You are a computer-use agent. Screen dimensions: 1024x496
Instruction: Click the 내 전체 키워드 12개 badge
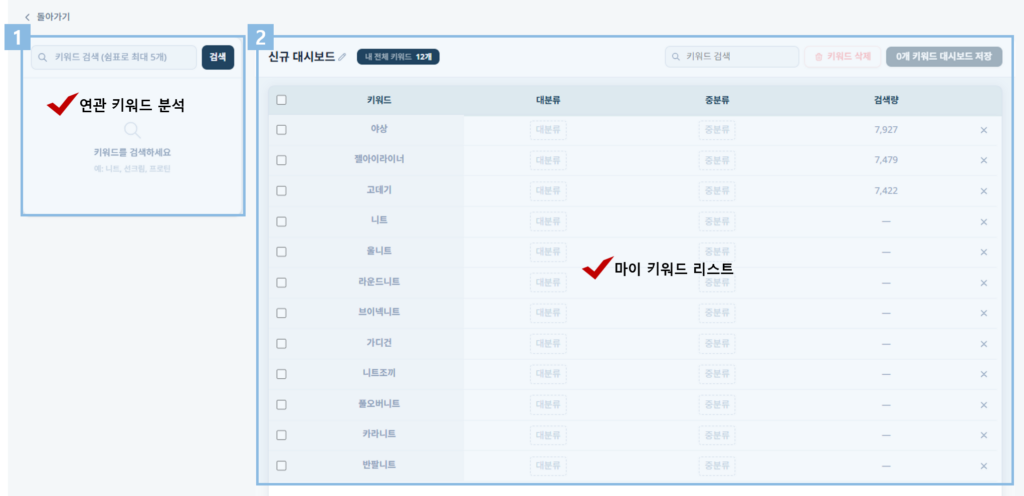click(398, 57)
